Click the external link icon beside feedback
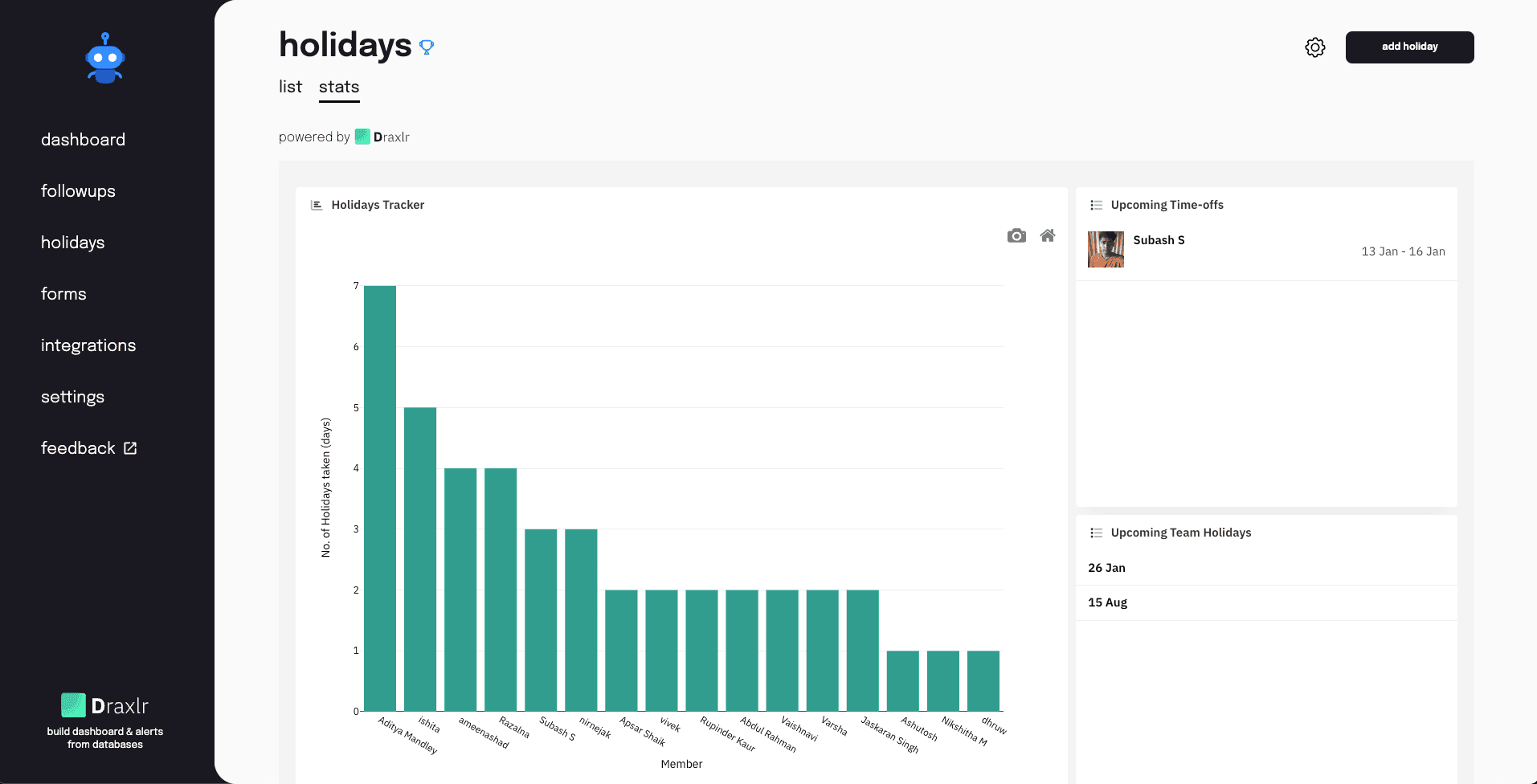Viewport: 1537px width, 784px height. (x=130, y=448)
